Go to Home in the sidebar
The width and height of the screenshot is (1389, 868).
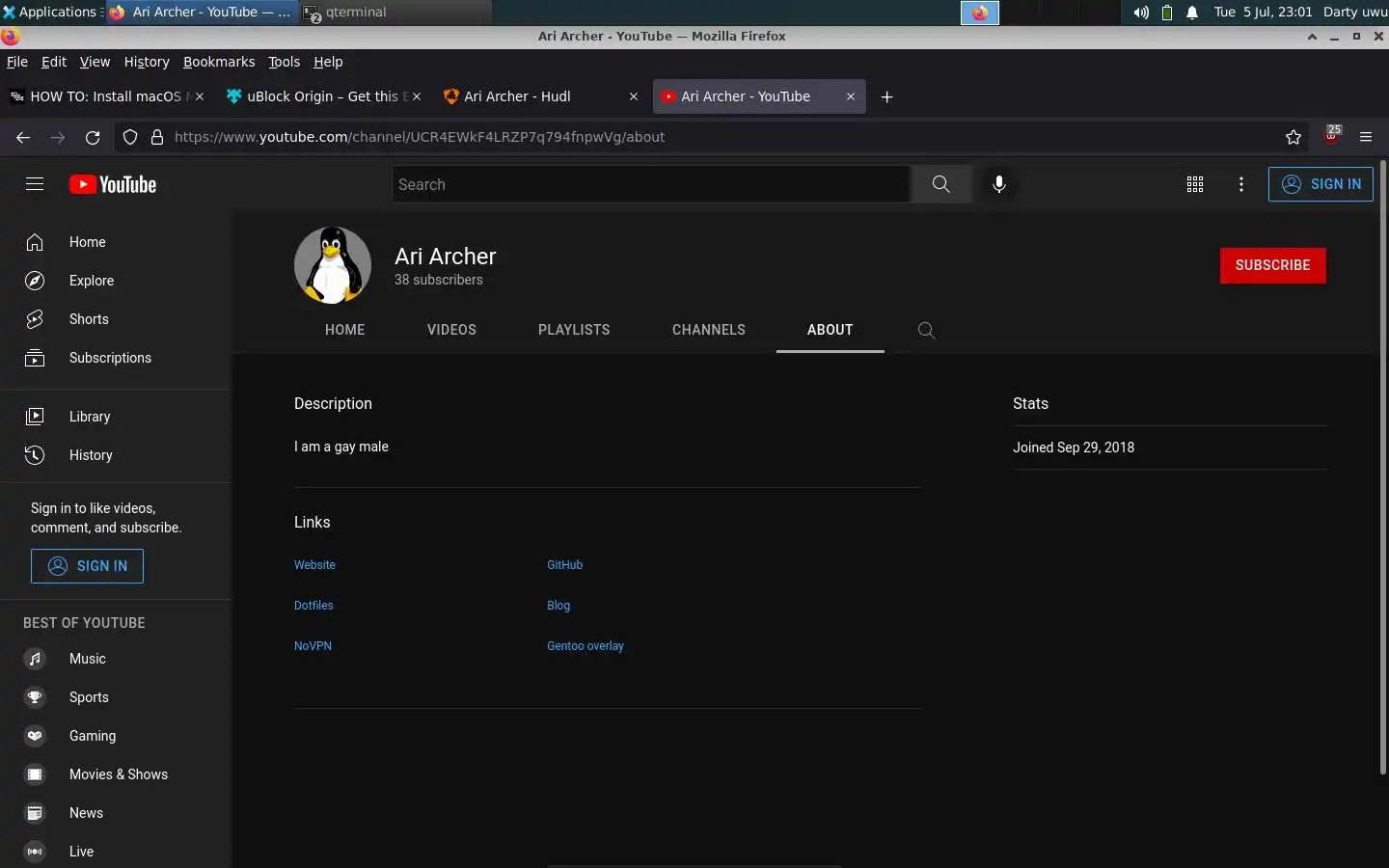point(116,242)
